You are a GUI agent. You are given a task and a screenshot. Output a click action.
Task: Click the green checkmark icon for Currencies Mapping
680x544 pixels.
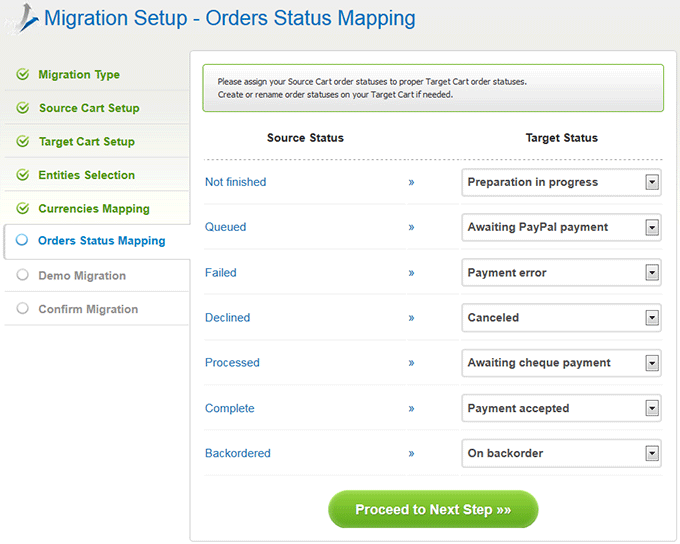[x=23, y=208]
